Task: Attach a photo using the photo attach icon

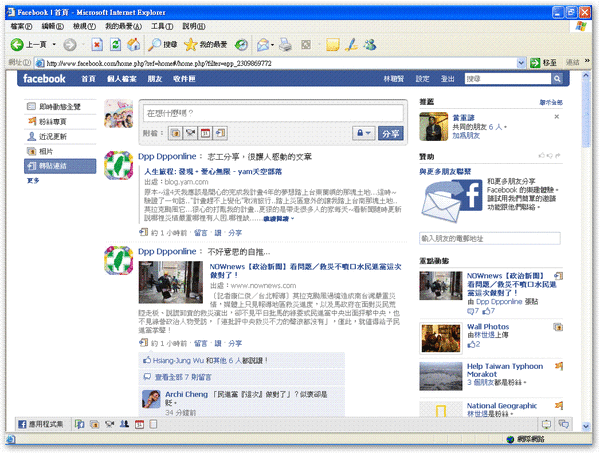Action: point(176,133)
